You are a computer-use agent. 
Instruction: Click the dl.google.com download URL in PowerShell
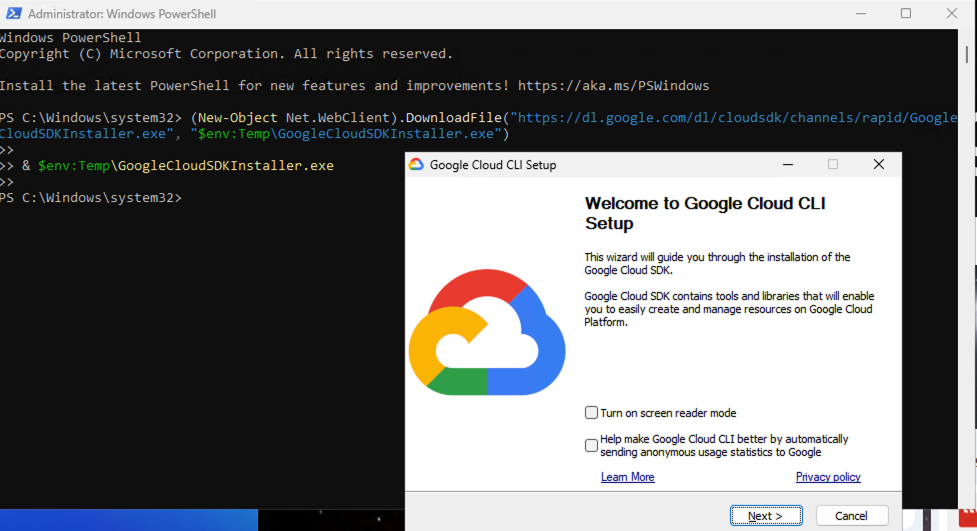[x=733, y=118]
